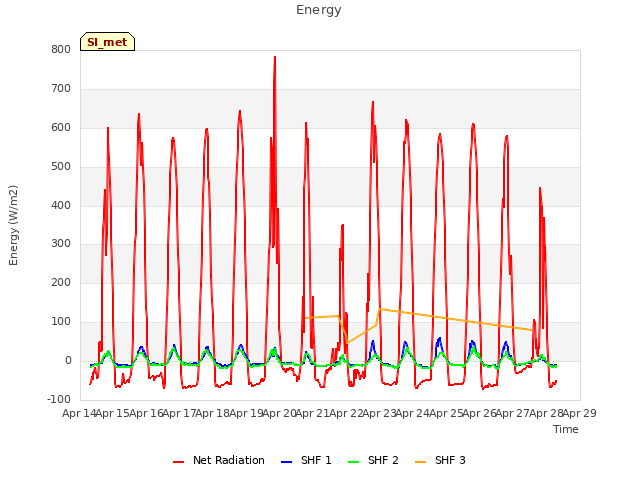
Task: Click the SI_met annotation label
Action: click(107, 42)
